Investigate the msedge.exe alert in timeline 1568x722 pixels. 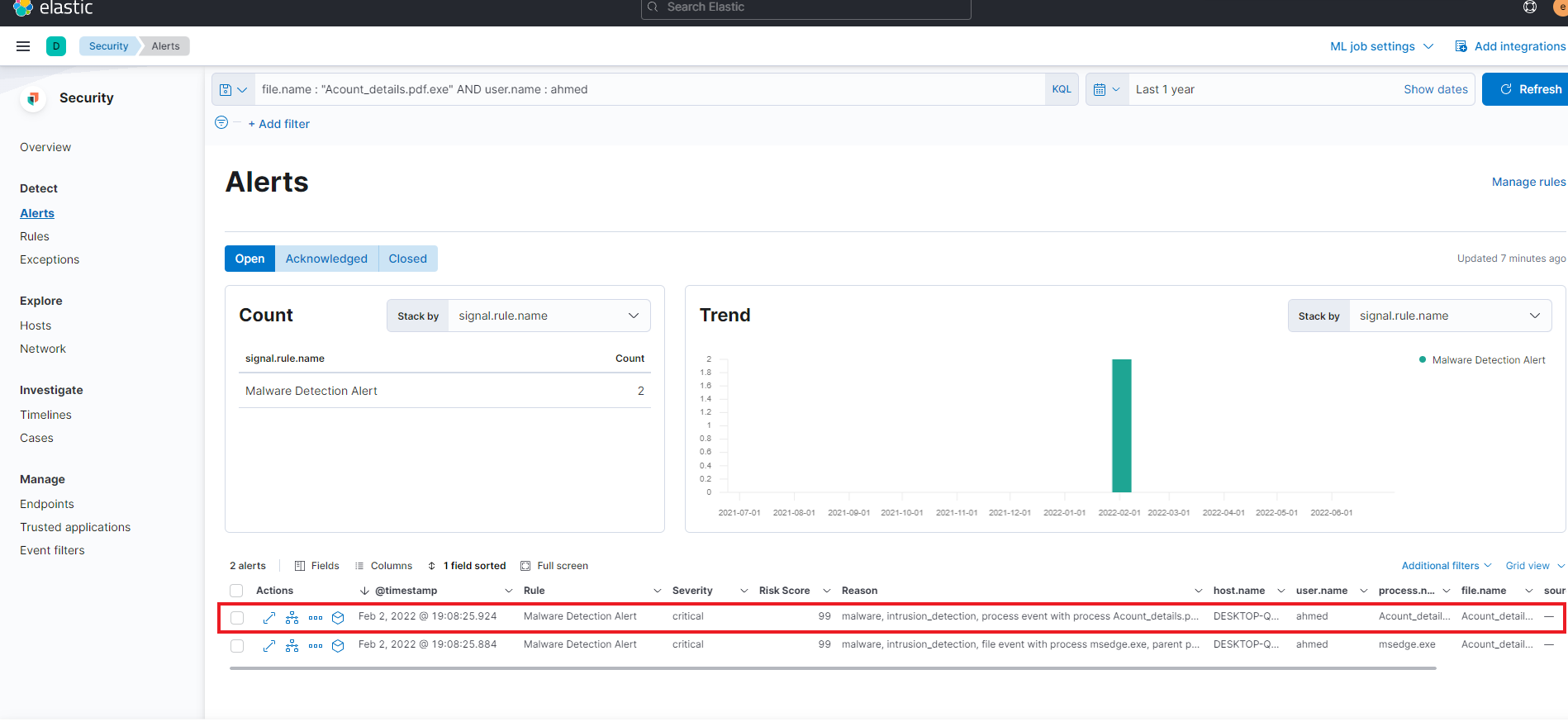(x=338, y=645)
